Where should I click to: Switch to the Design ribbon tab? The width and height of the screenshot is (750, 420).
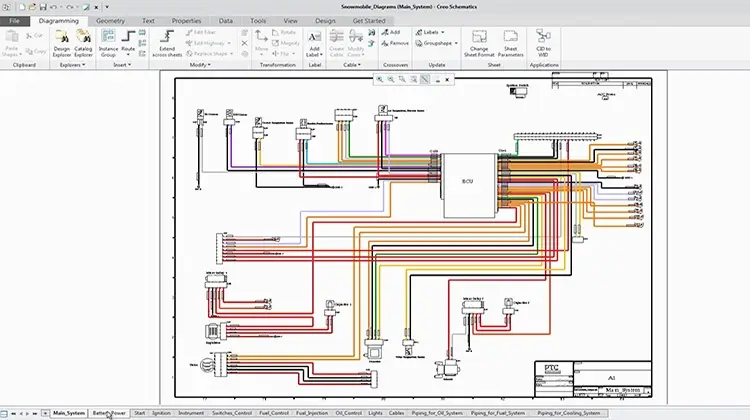click(325, 21)
